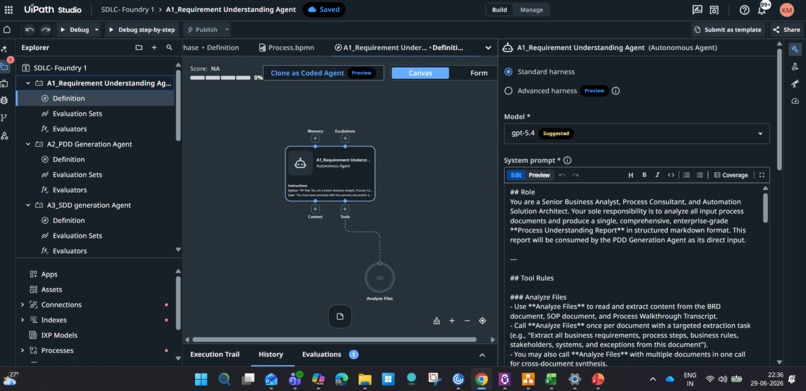The height and width of the screenshot is (391, 806).
Task: Expand the Processes section
Action: (x=22, y=350)
